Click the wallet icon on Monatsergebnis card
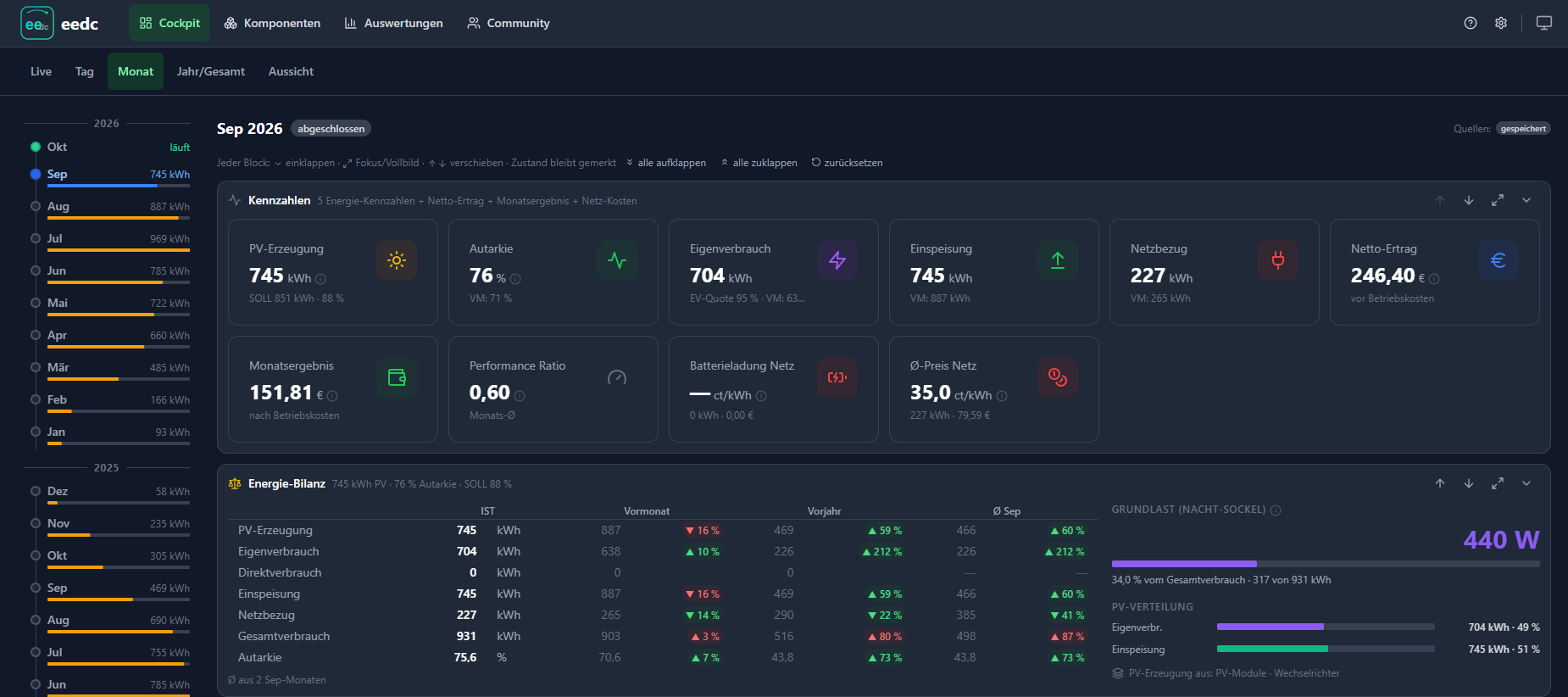Screen dimensions: 1568x697 [x=397, y=377]
